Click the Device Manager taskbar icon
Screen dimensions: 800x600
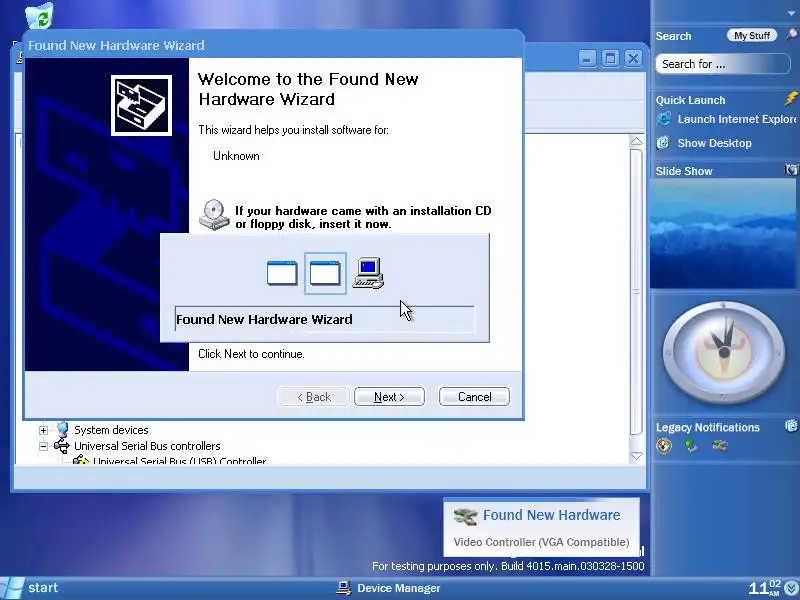point(344,588)
